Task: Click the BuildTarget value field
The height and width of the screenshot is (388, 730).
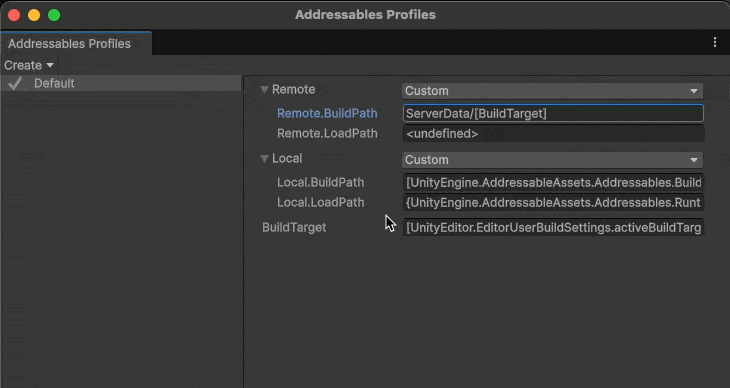Action: point(553,228)
